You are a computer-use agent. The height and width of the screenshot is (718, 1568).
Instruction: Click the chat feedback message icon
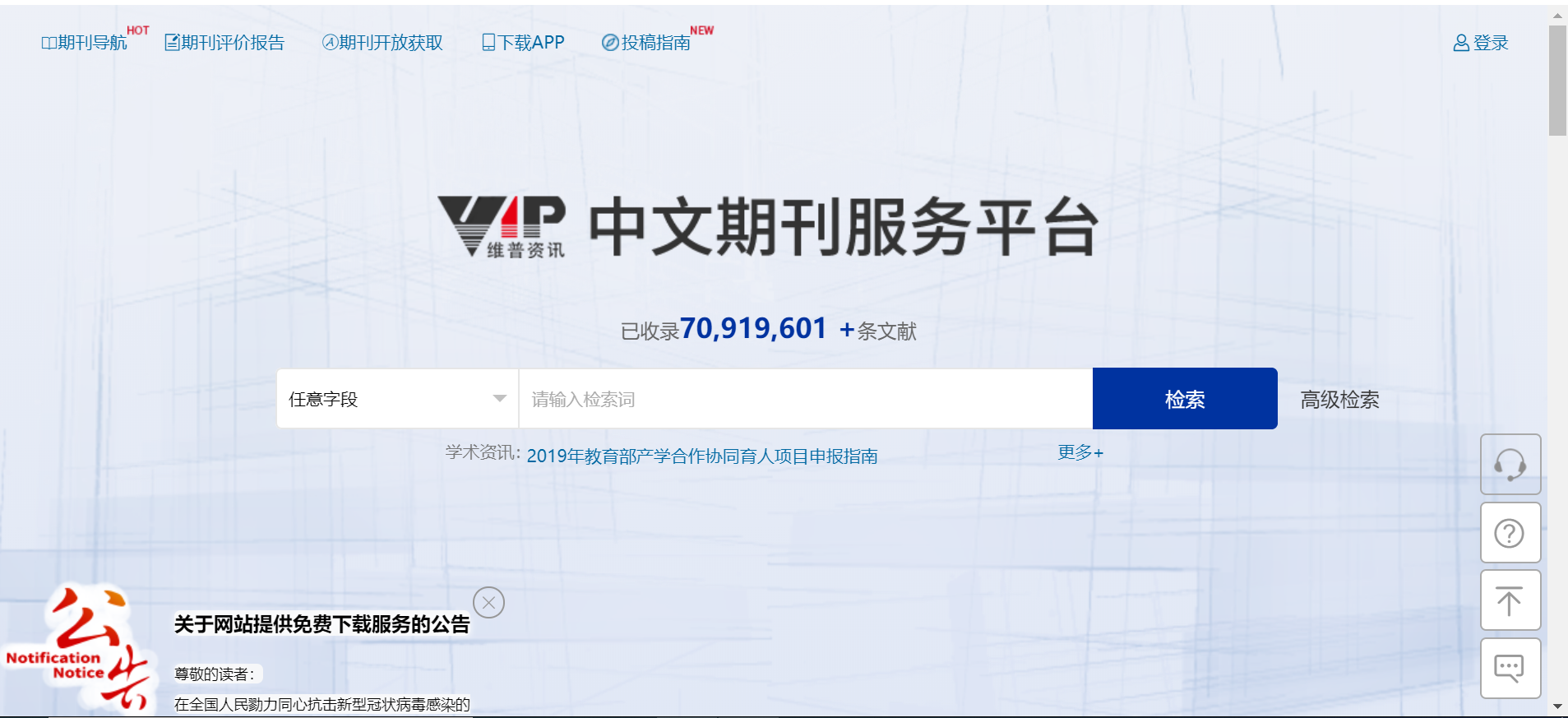point(1510,668)
